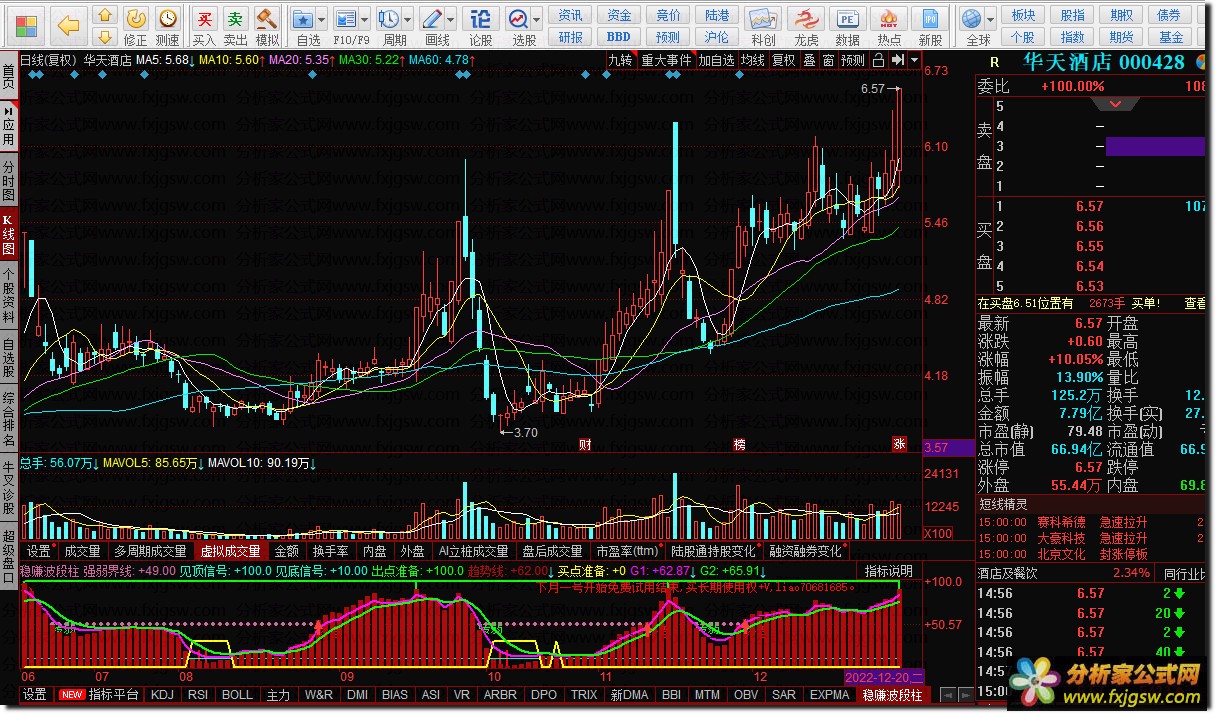
Task: Toggle 复权 price adjustment in chart header
Action: 784,60
